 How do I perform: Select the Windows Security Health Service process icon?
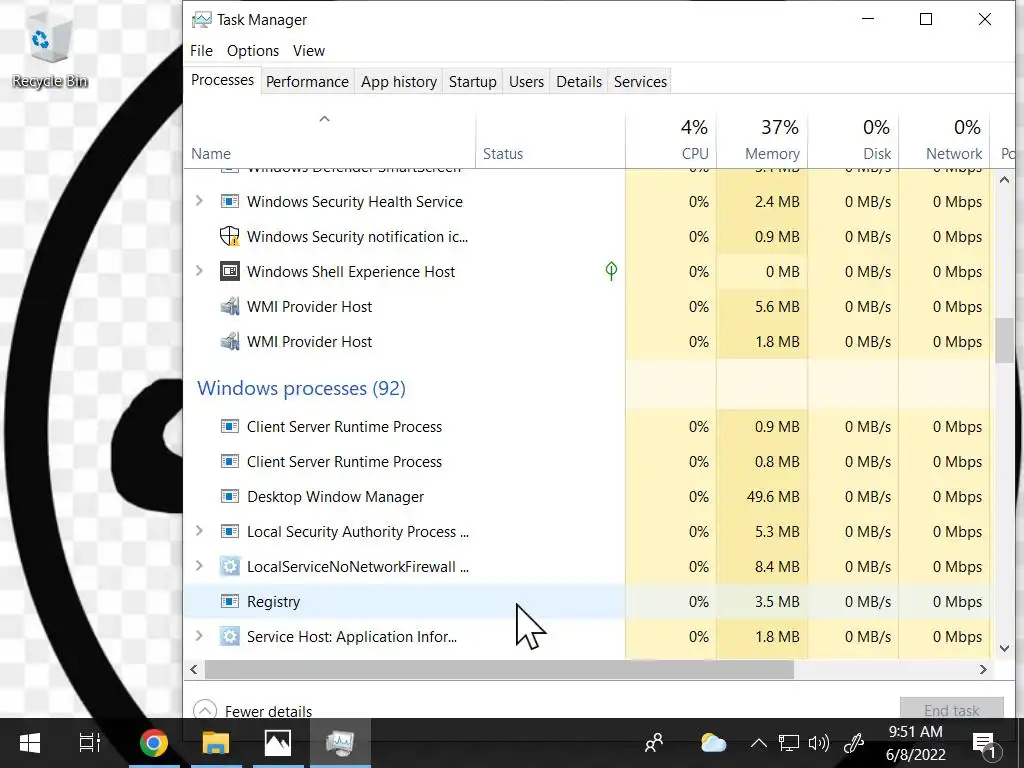(229, 201)
